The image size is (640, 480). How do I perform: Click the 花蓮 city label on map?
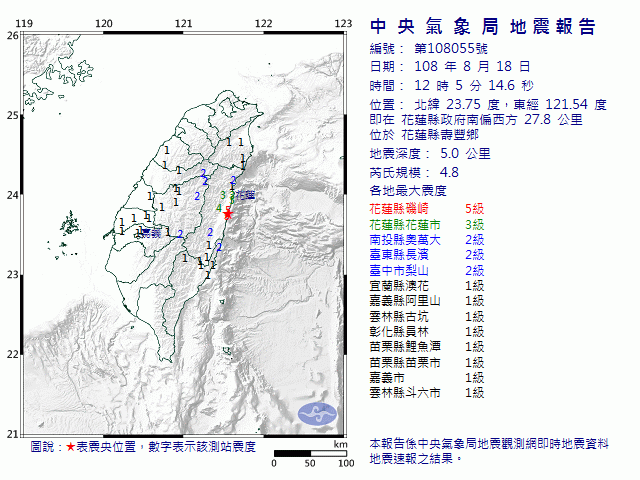pyautogui.click(x=245, y=195)
